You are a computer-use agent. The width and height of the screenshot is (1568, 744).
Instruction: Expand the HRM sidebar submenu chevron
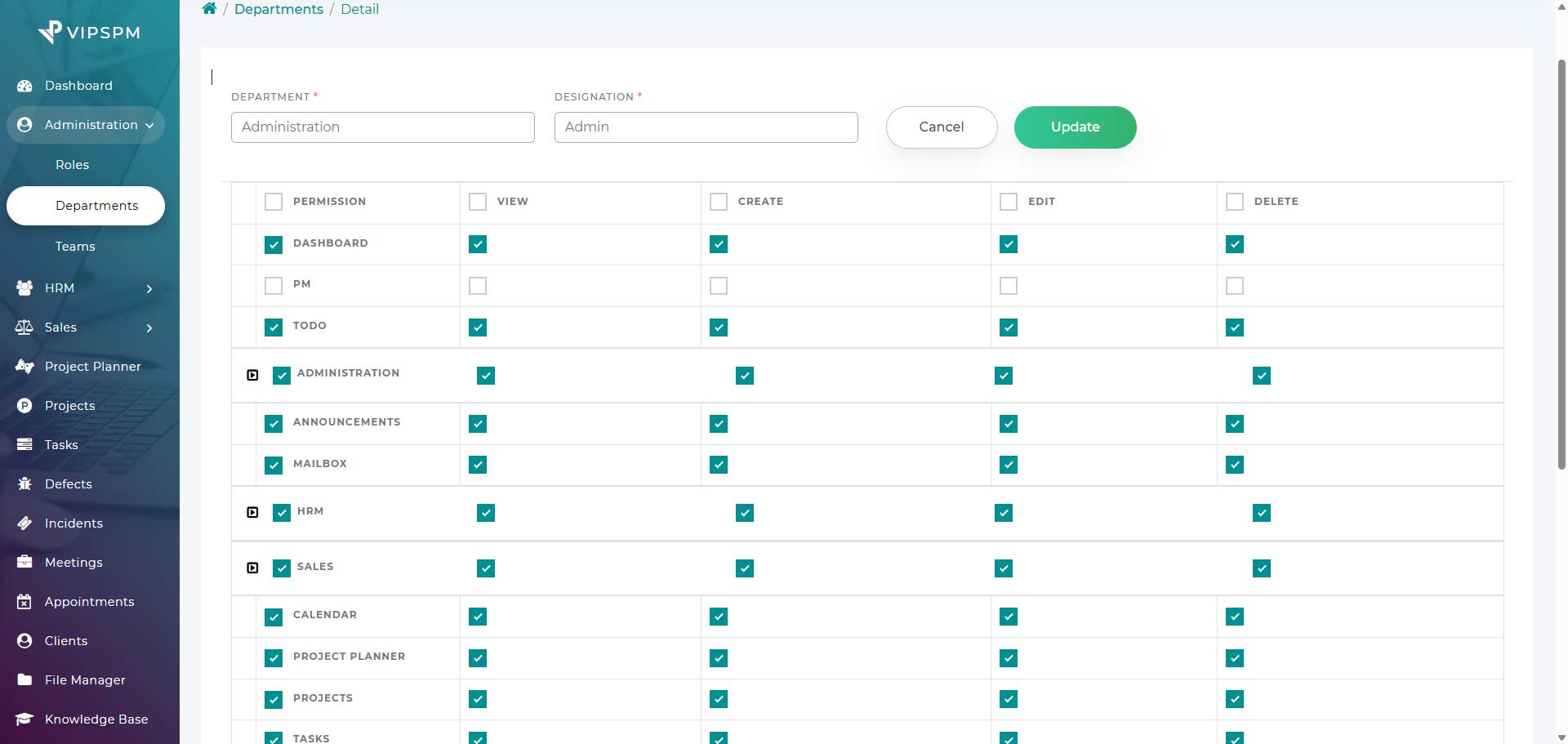click(x=149, y=289)
